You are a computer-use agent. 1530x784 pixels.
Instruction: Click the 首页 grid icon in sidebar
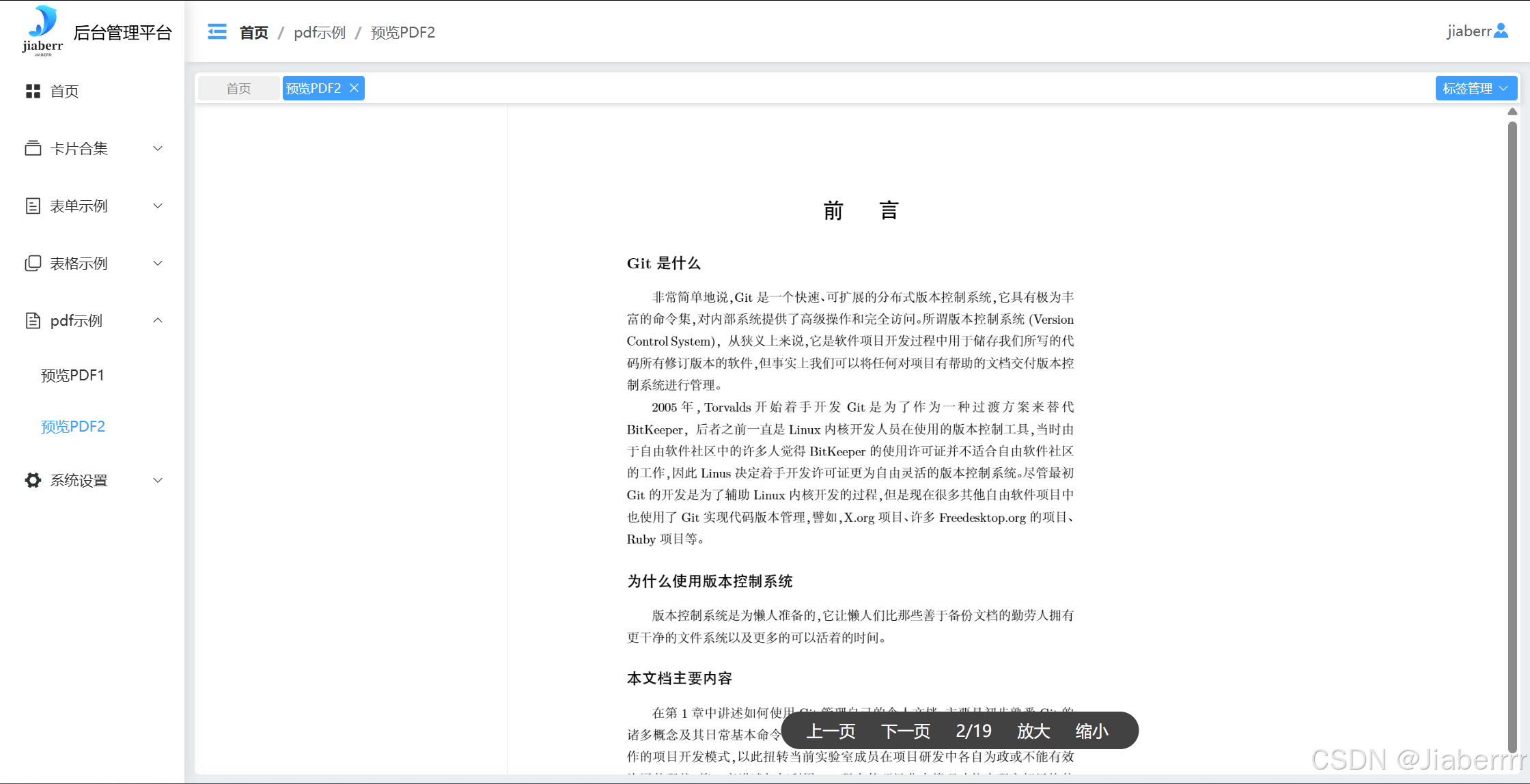33,91
